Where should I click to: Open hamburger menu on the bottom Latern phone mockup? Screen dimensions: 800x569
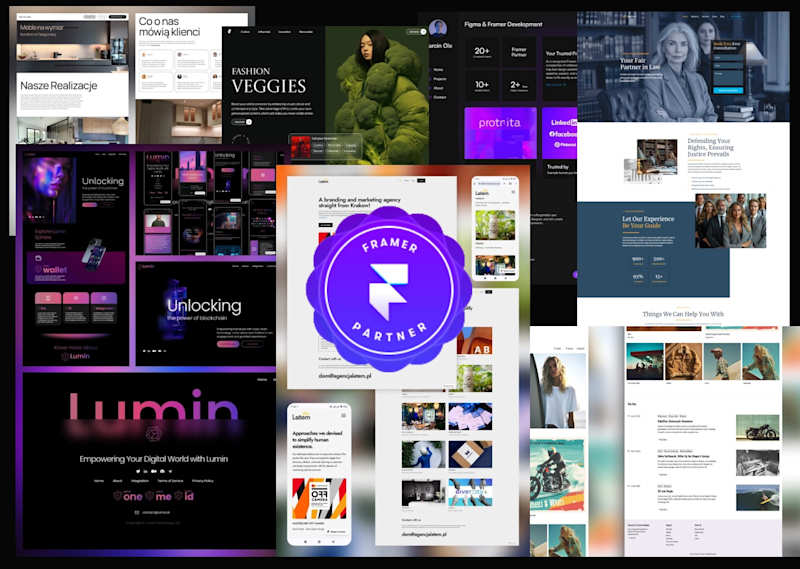coord(343,415)
